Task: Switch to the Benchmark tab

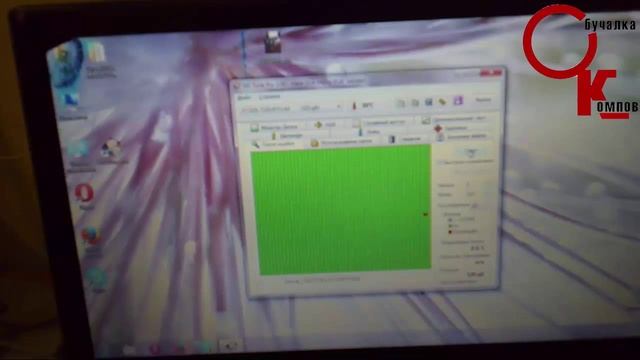Action: point(287,136)
